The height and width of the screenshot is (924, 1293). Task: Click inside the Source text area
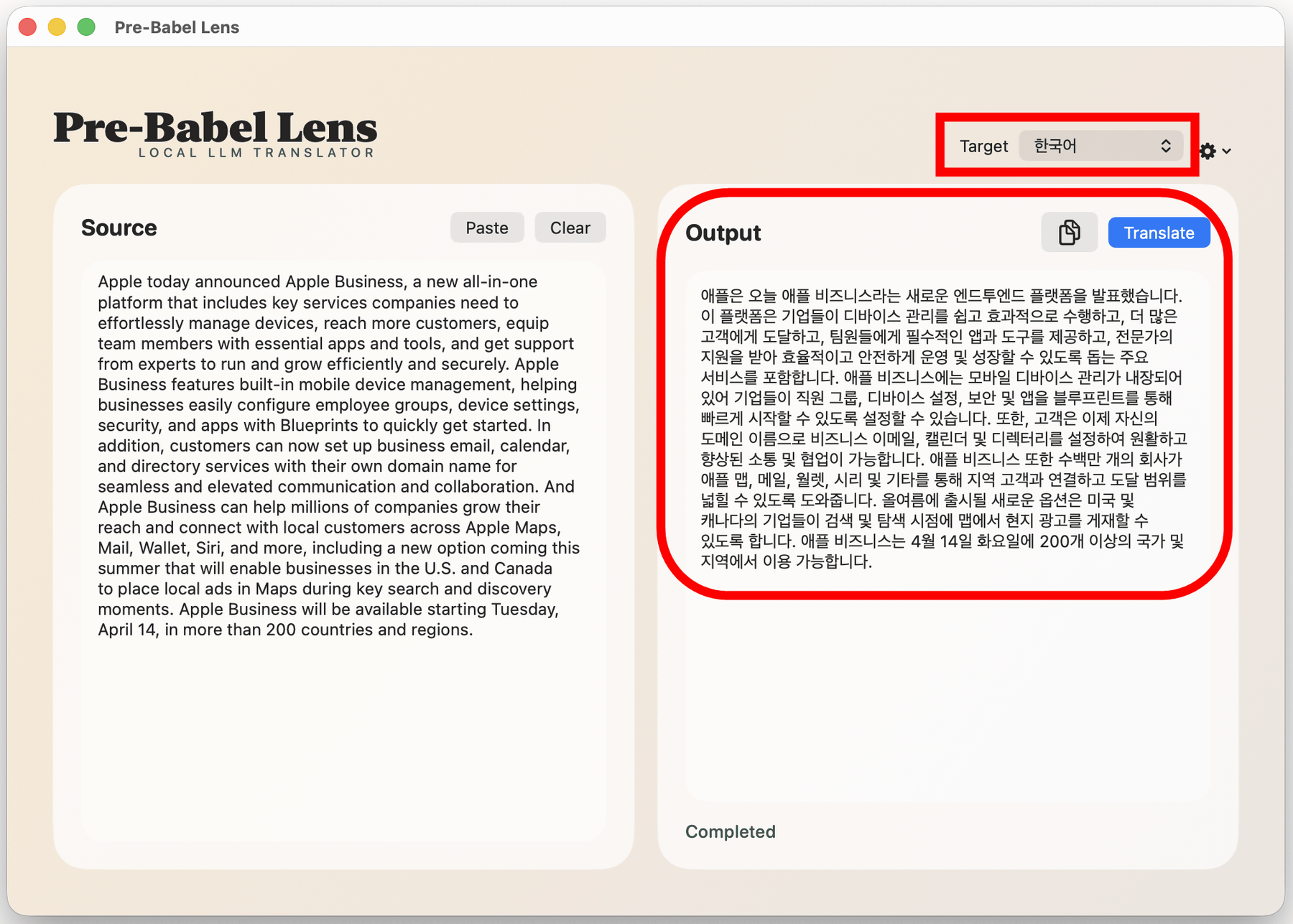pos(343,551)
